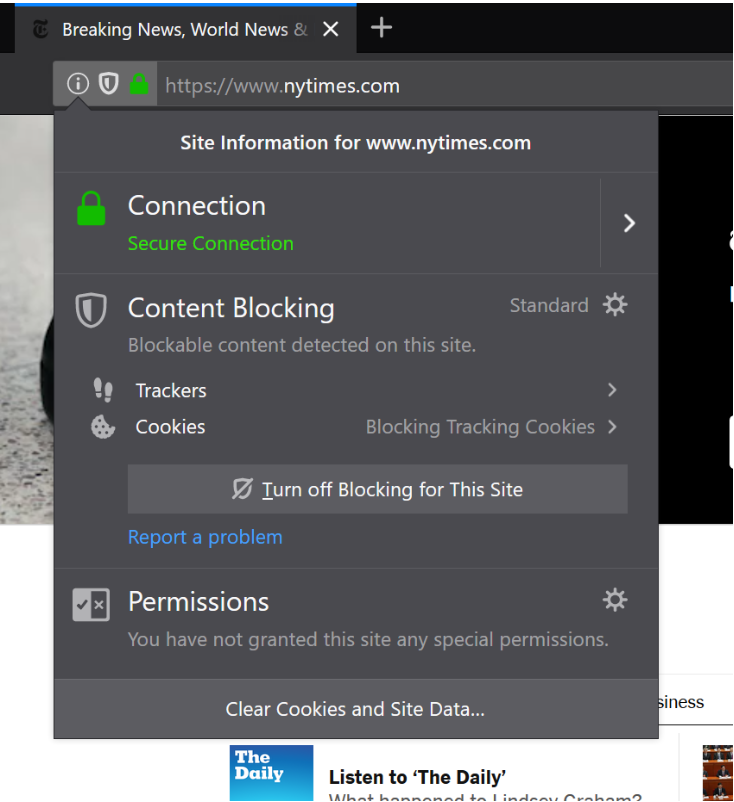Expand the Cookies row chevron
734x802 pixels.
pyautogui.click(x=612, y=427)
